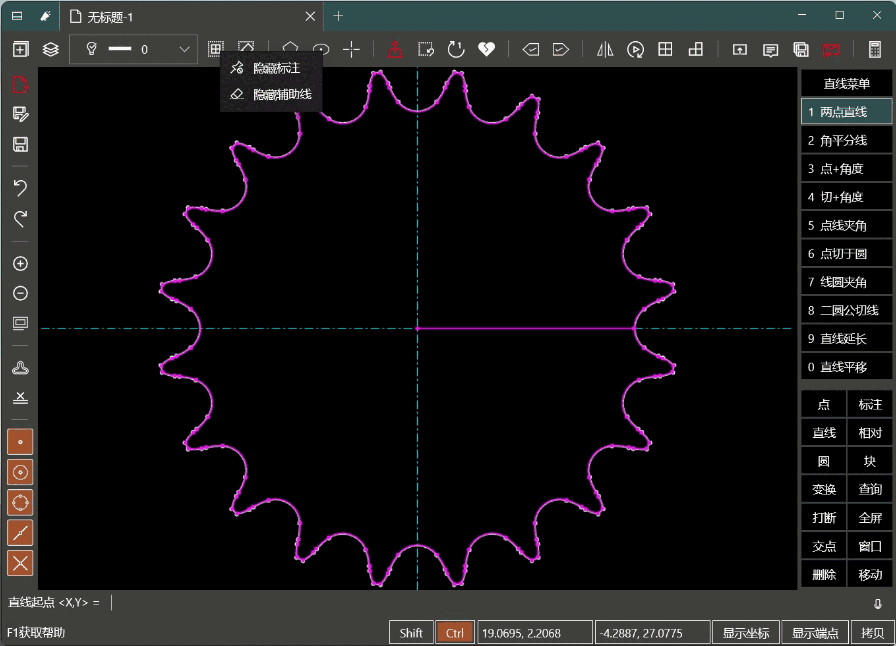Toggle the endpoint snap point button
The width and height of the screenshot is (896, 646).
click(20, 441)
